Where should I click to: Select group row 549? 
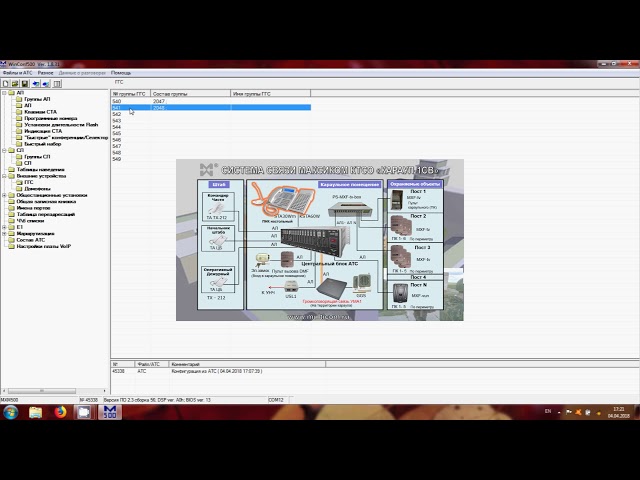point(211,159)
